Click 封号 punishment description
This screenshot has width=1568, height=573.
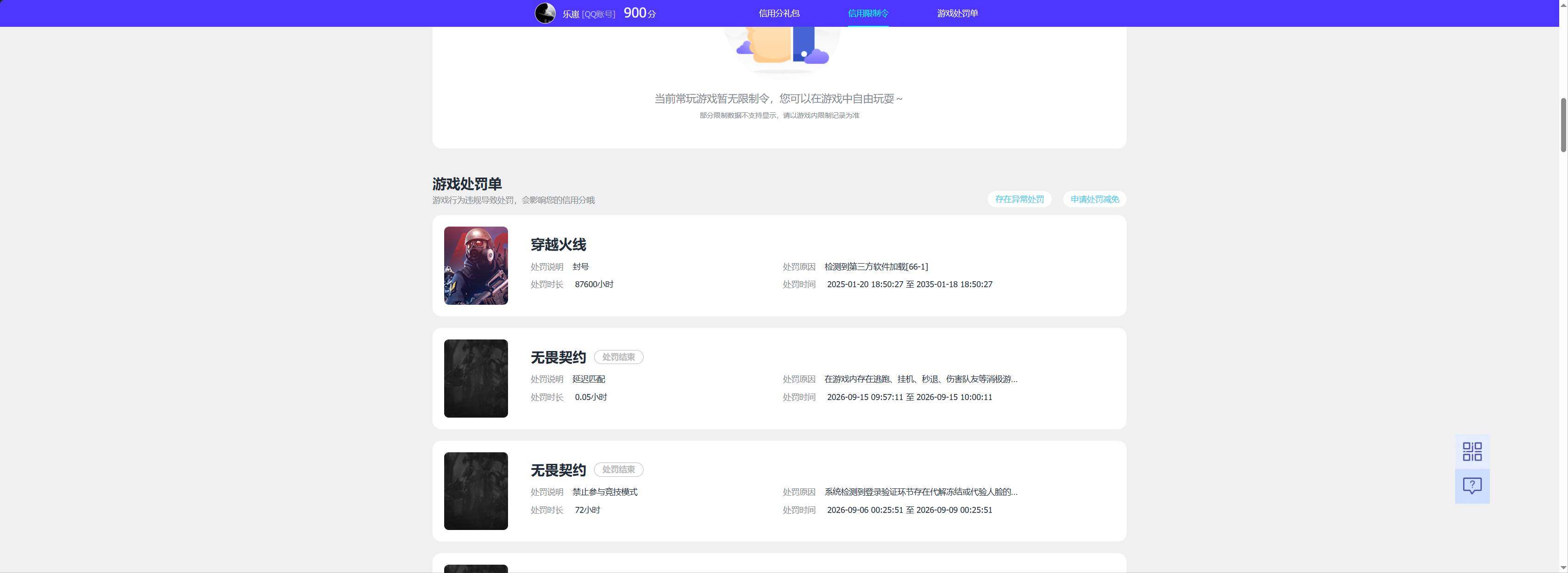click(x=581, y=266)
